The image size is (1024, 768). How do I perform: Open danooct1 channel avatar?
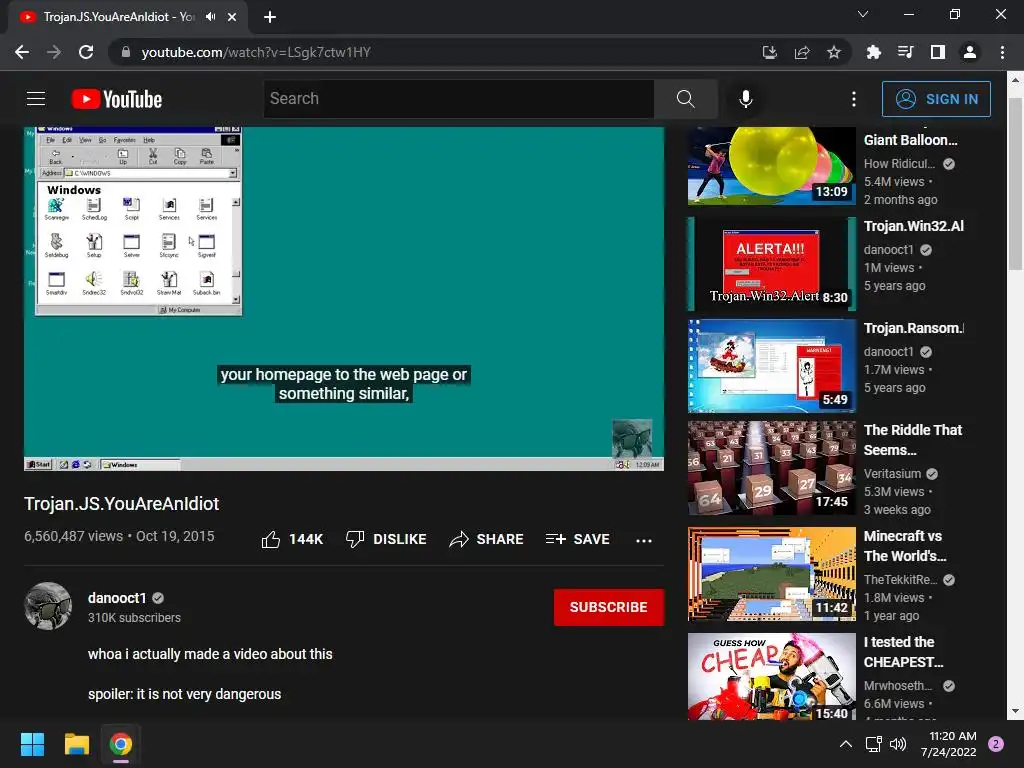(x=48, y=606)
